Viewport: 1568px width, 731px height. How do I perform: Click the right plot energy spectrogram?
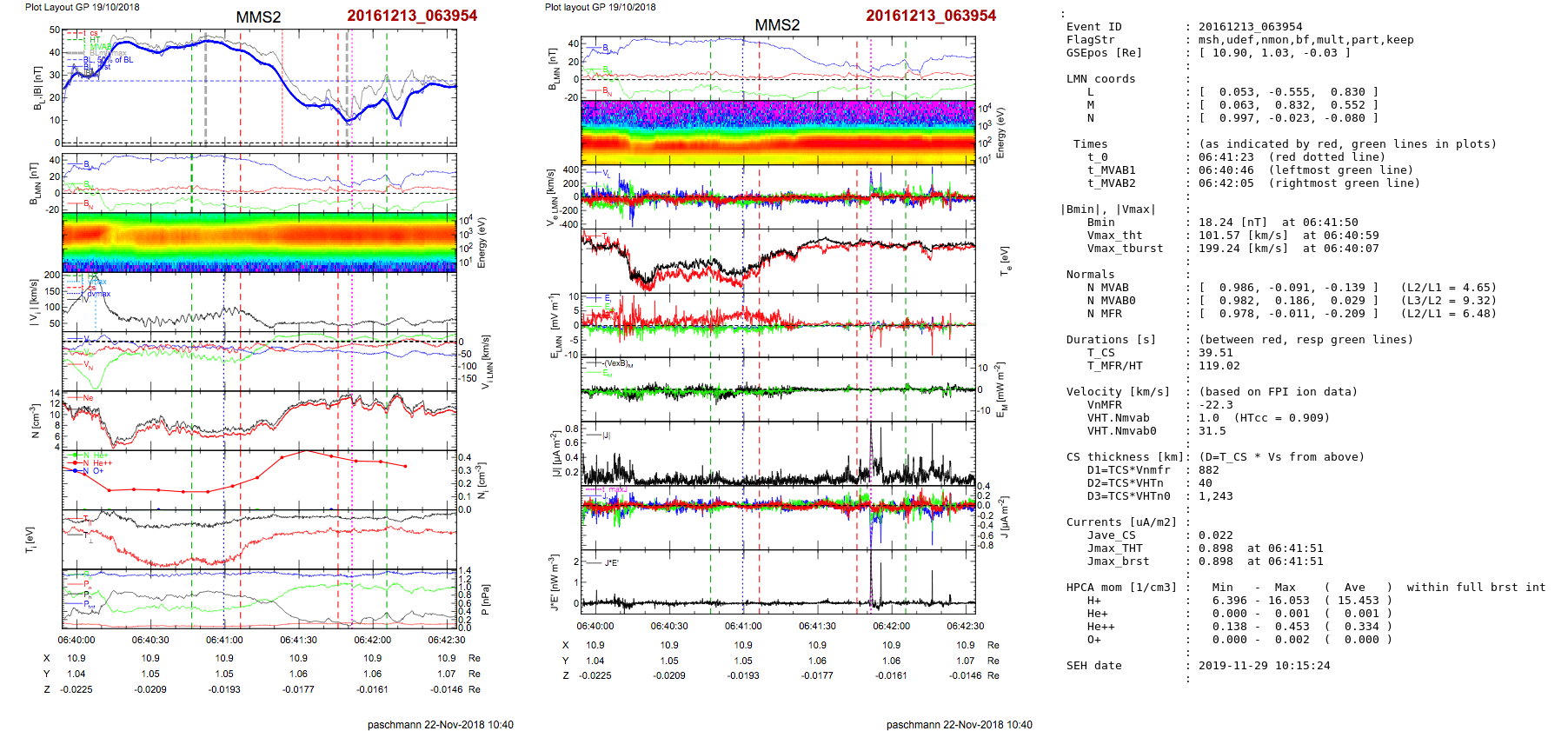pyautogui.click(x=778, y=132)
